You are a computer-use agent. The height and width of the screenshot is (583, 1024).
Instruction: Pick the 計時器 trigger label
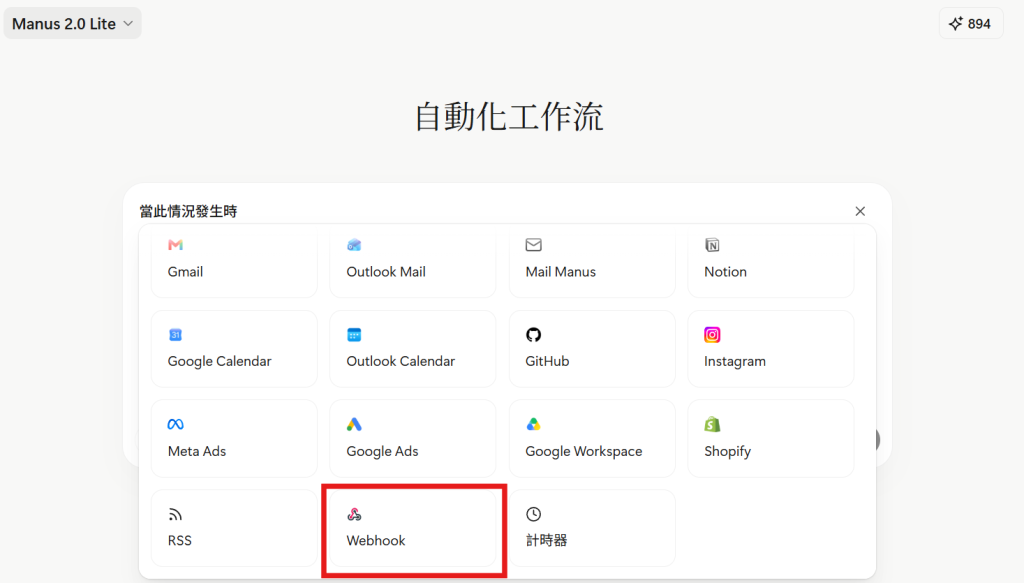point(546,541)
